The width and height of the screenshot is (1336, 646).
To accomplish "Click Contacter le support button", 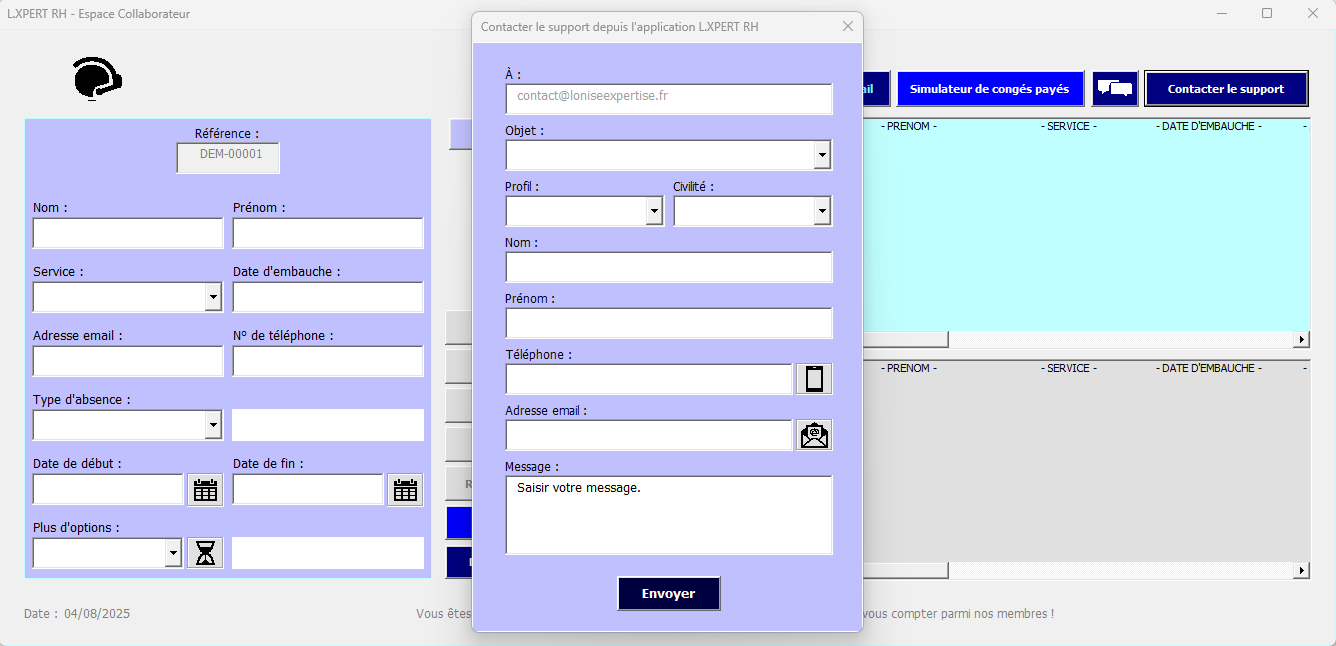I will click(x=1226, y=88).
